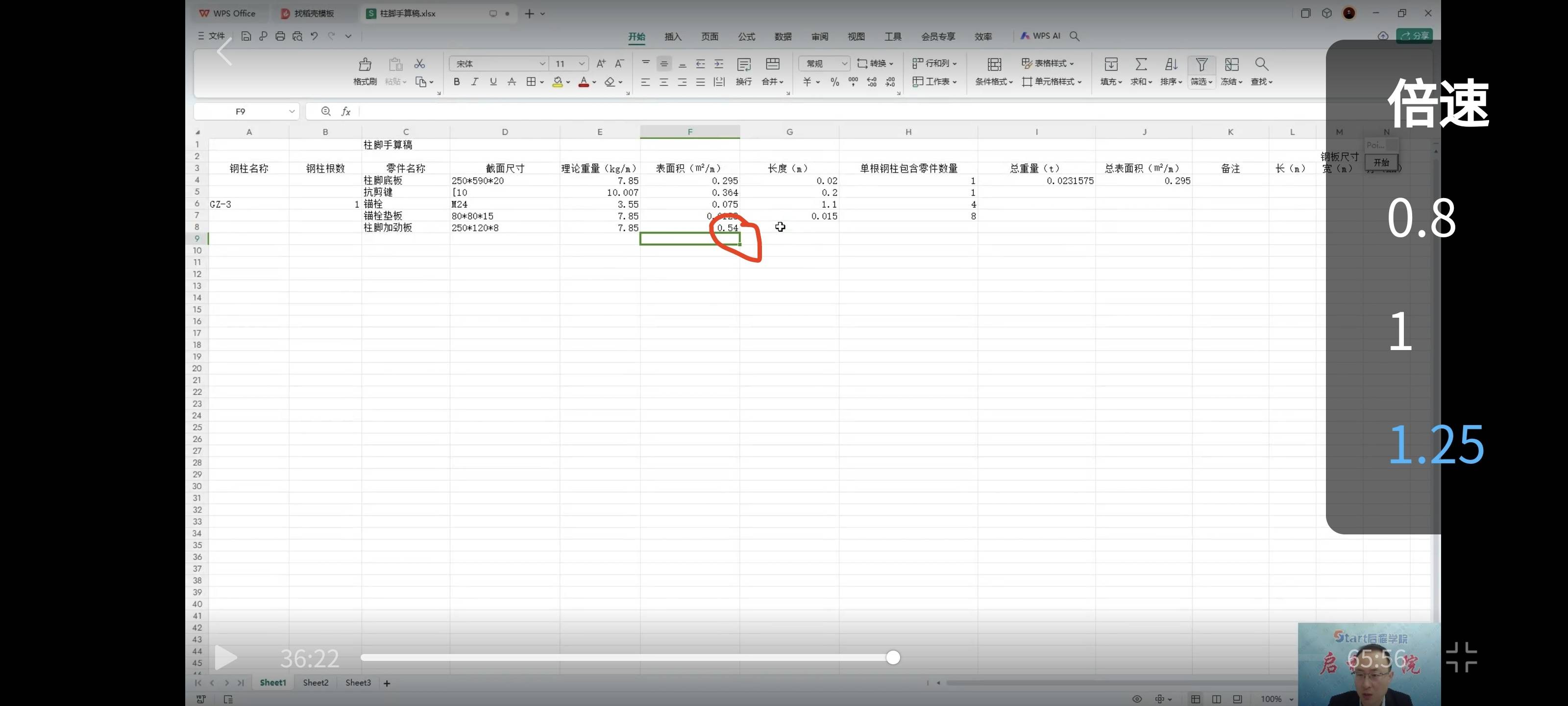The height and width of the screenshot is (706, 1568).
Task: Open the Sort (排序) dropdown
Action: click(1171, 81)
